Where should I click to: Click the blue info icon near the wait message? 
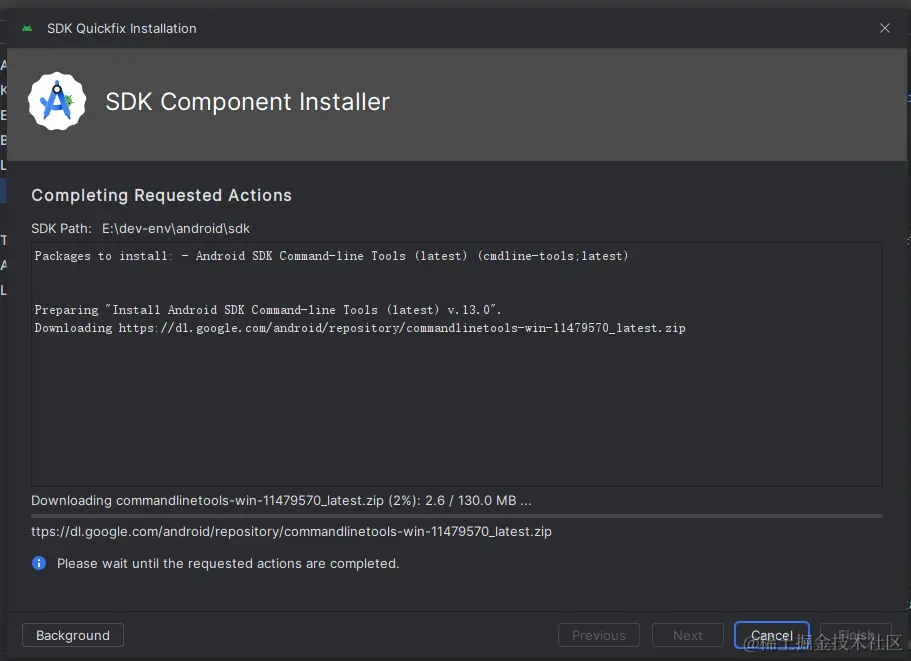click(x=38, y=563)
